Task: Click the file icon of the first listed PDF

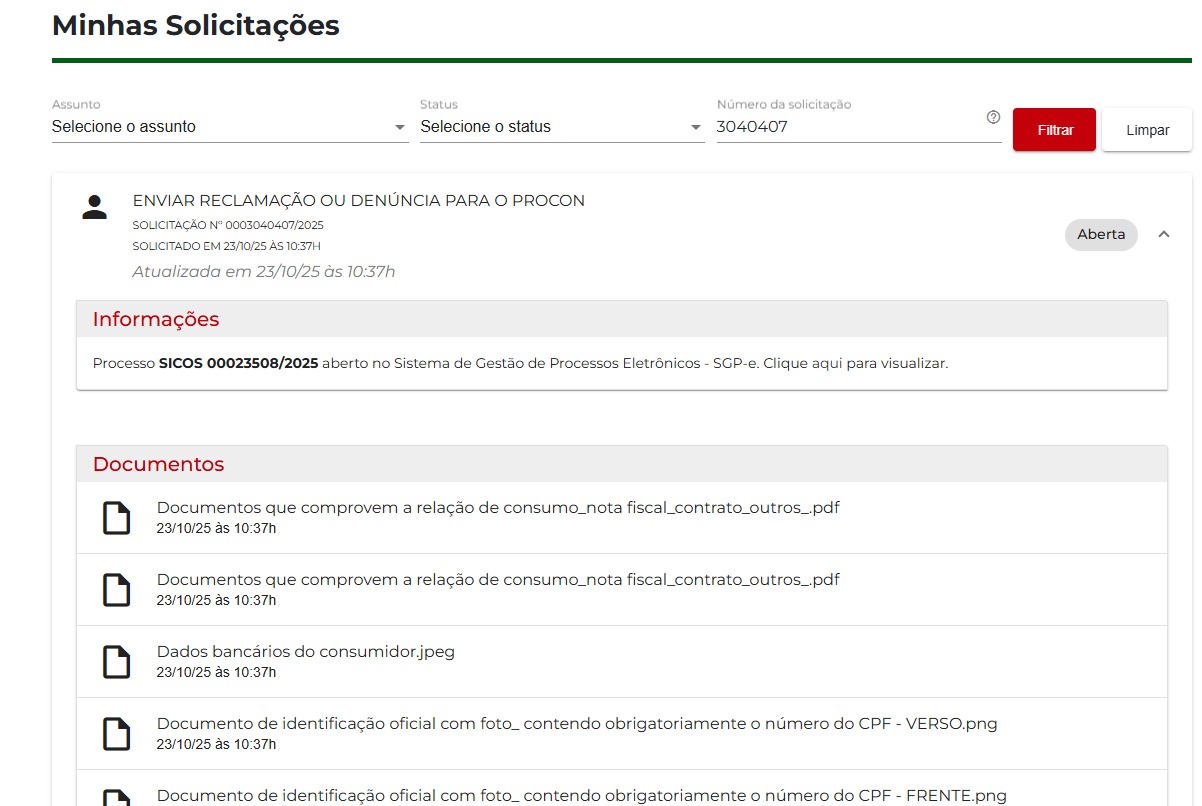Action: [117, 518]
